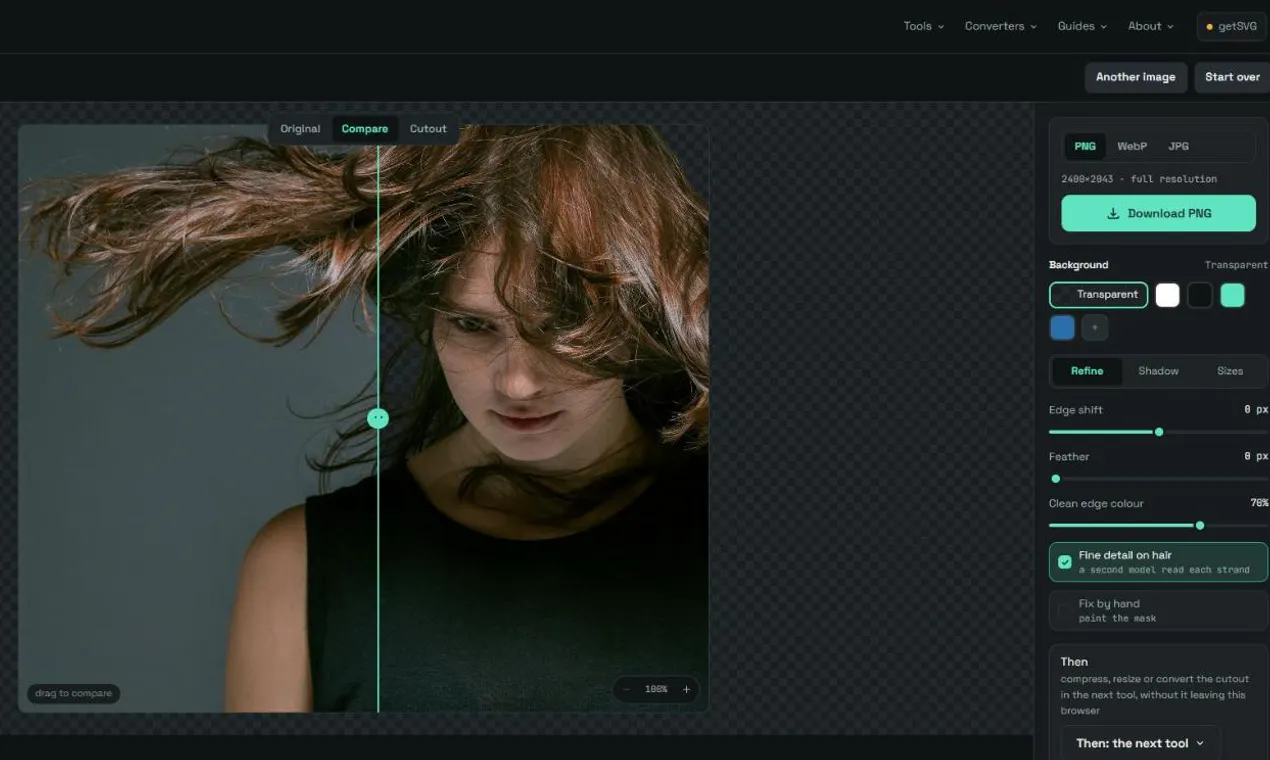Add a custom background color with plus
1270x760 pixels.
tap(1095, 327)
